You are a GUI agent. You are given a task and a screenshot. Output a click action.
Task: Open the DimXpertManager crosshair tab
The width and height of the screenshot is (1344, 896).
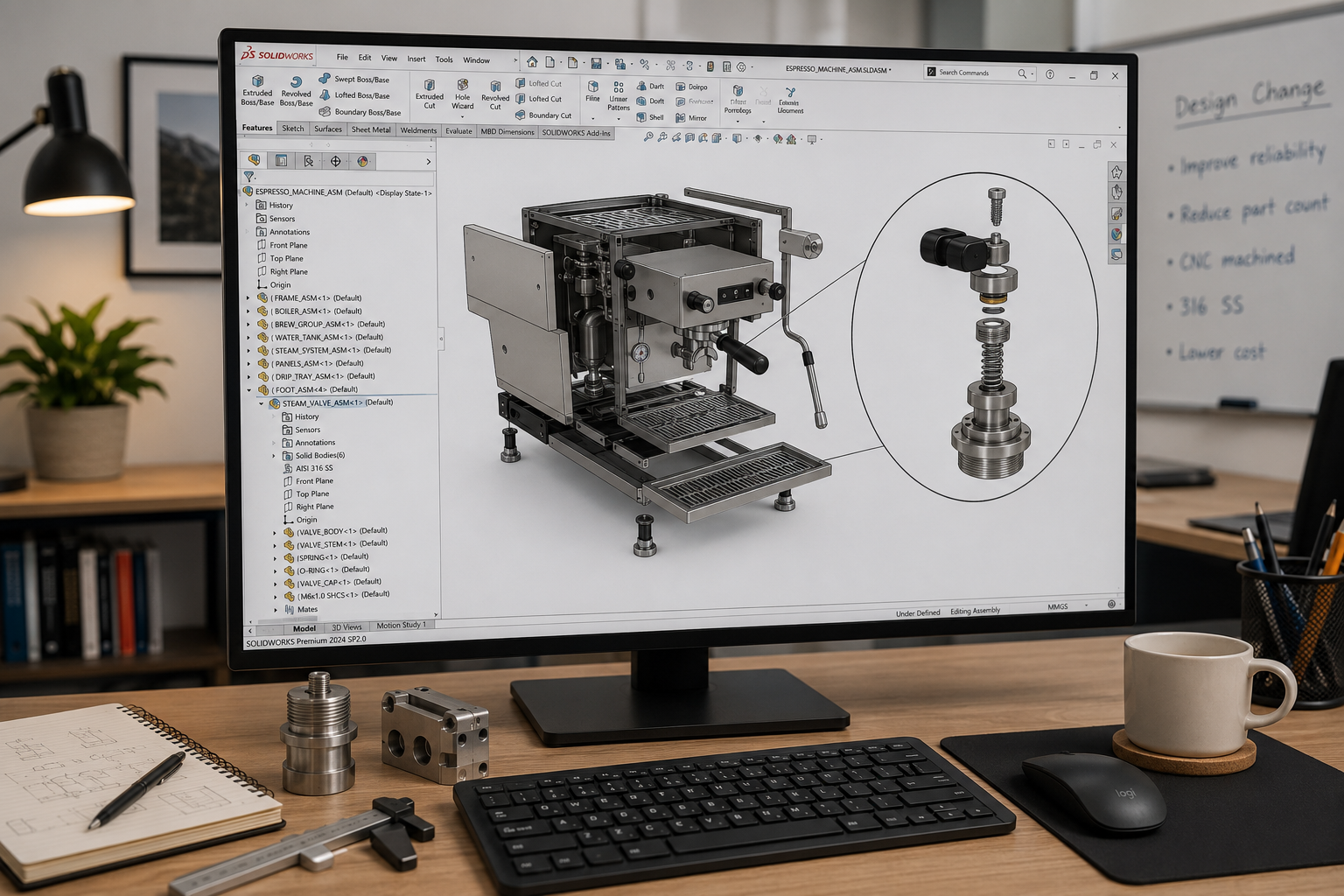click(x=335, y=161)
